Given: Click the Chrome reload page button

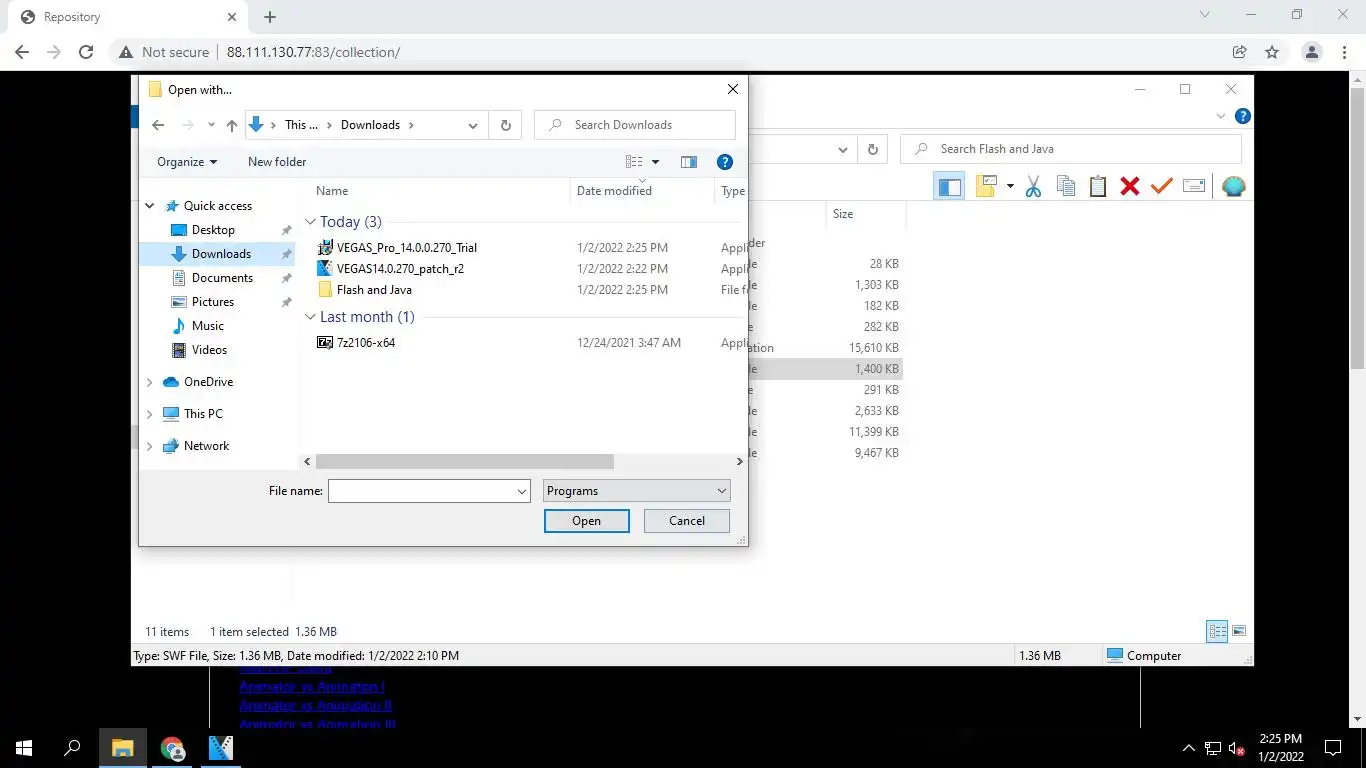Looking at the screenshot, I should click(86, 52).
